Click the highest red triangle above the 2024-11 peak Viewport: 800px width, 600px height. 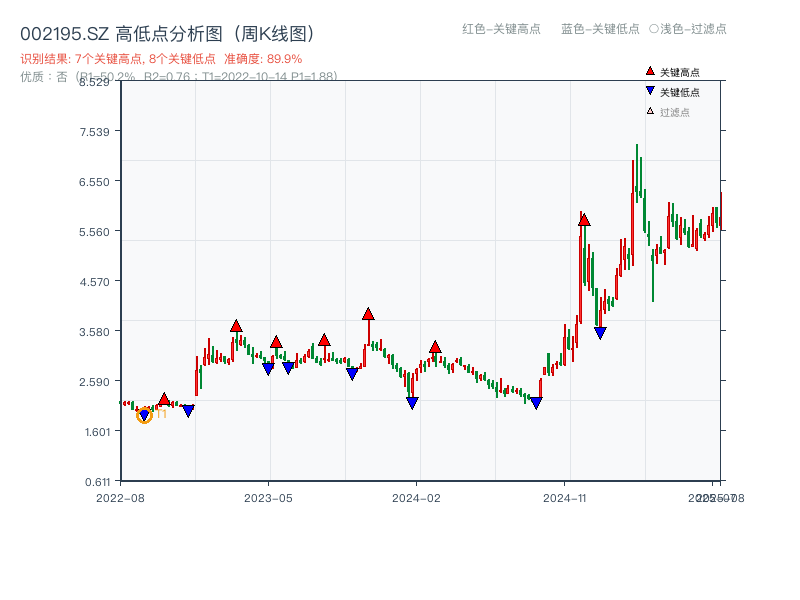(x=583, y=219)
